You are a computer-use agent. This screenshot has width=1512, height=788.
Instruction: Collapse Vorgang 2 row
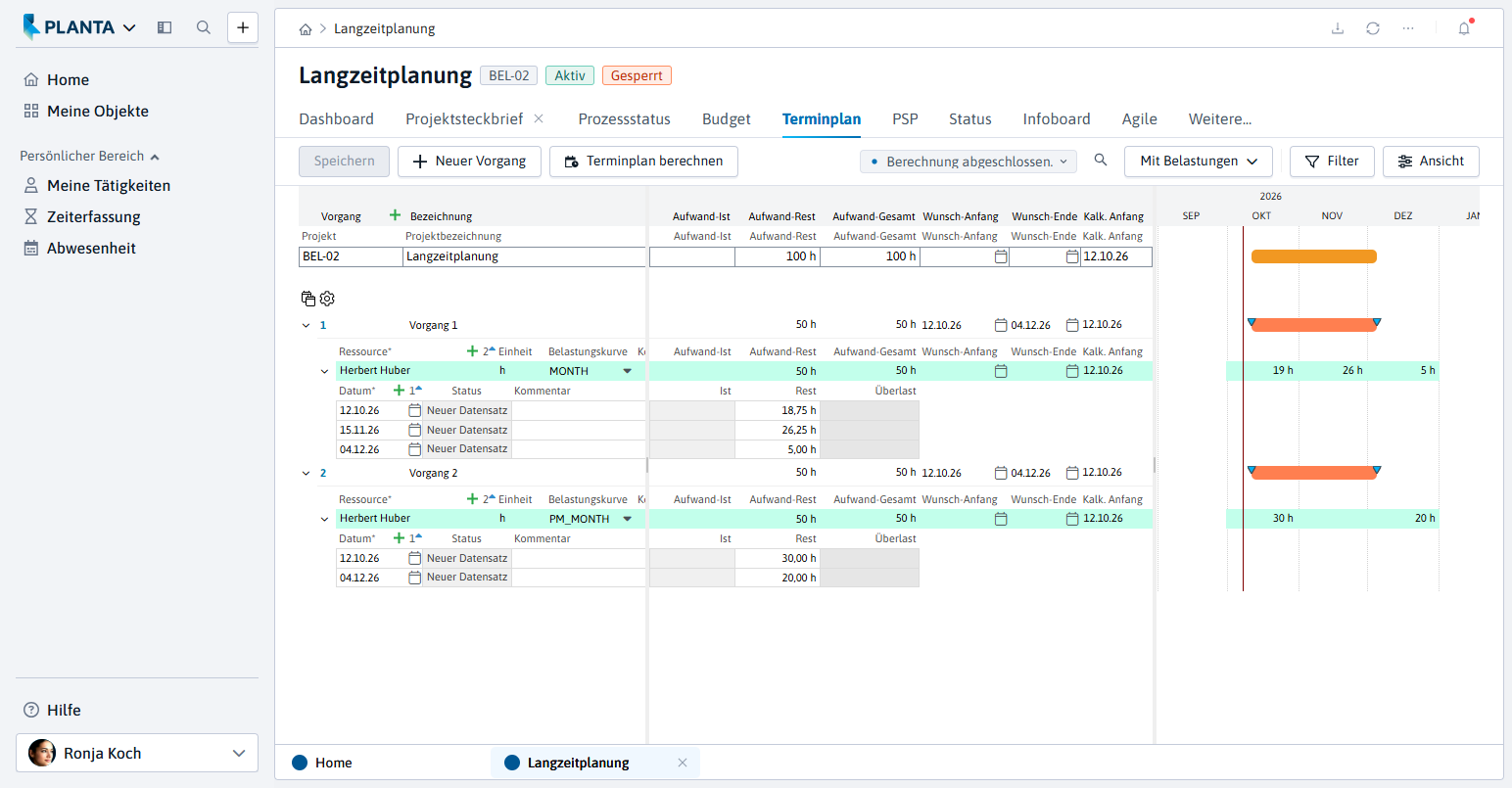point(306,473)
